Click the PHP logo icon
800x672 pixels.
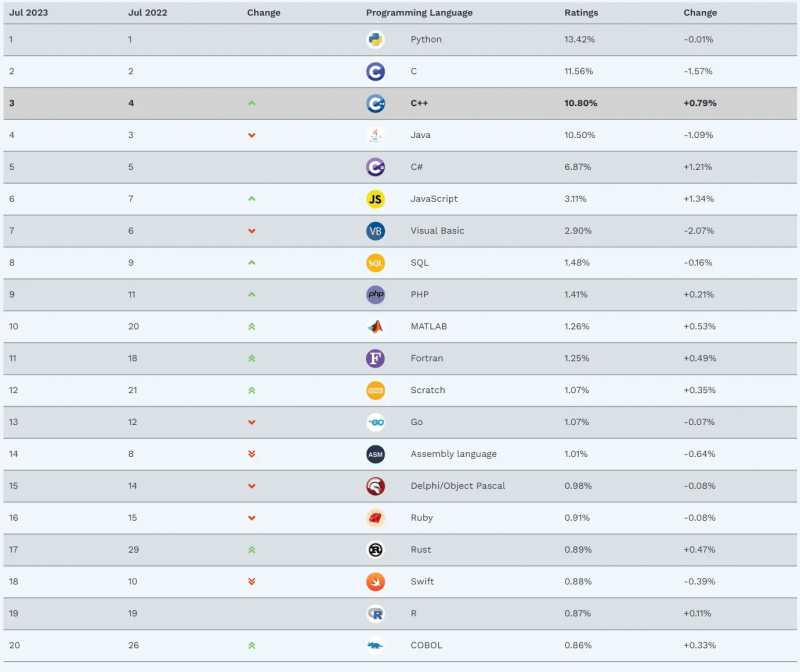coord(376,294)
